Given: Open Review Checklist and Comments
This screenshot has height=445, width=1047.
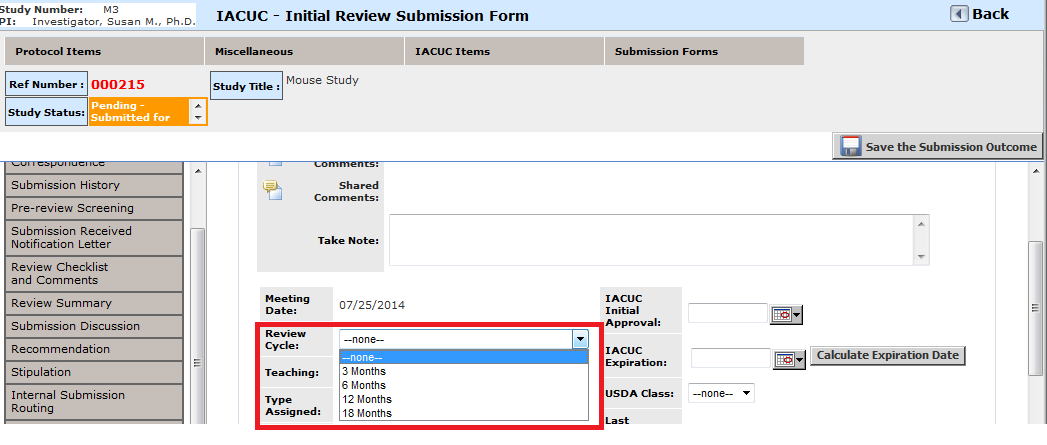Looking at the screenshot, I should (93, 273).
